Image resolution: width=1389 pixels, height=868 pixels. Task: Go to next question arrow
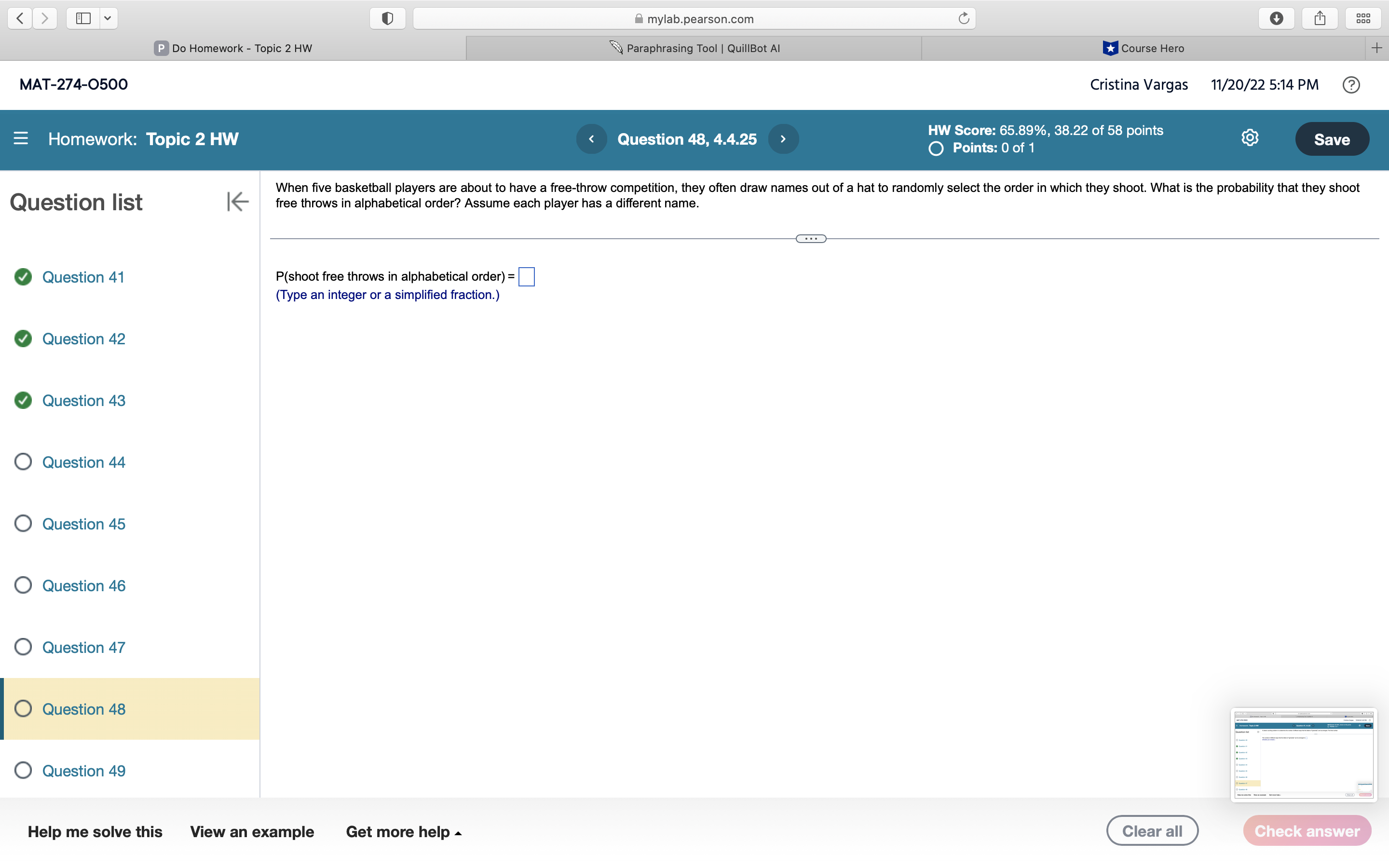(783, 139)
